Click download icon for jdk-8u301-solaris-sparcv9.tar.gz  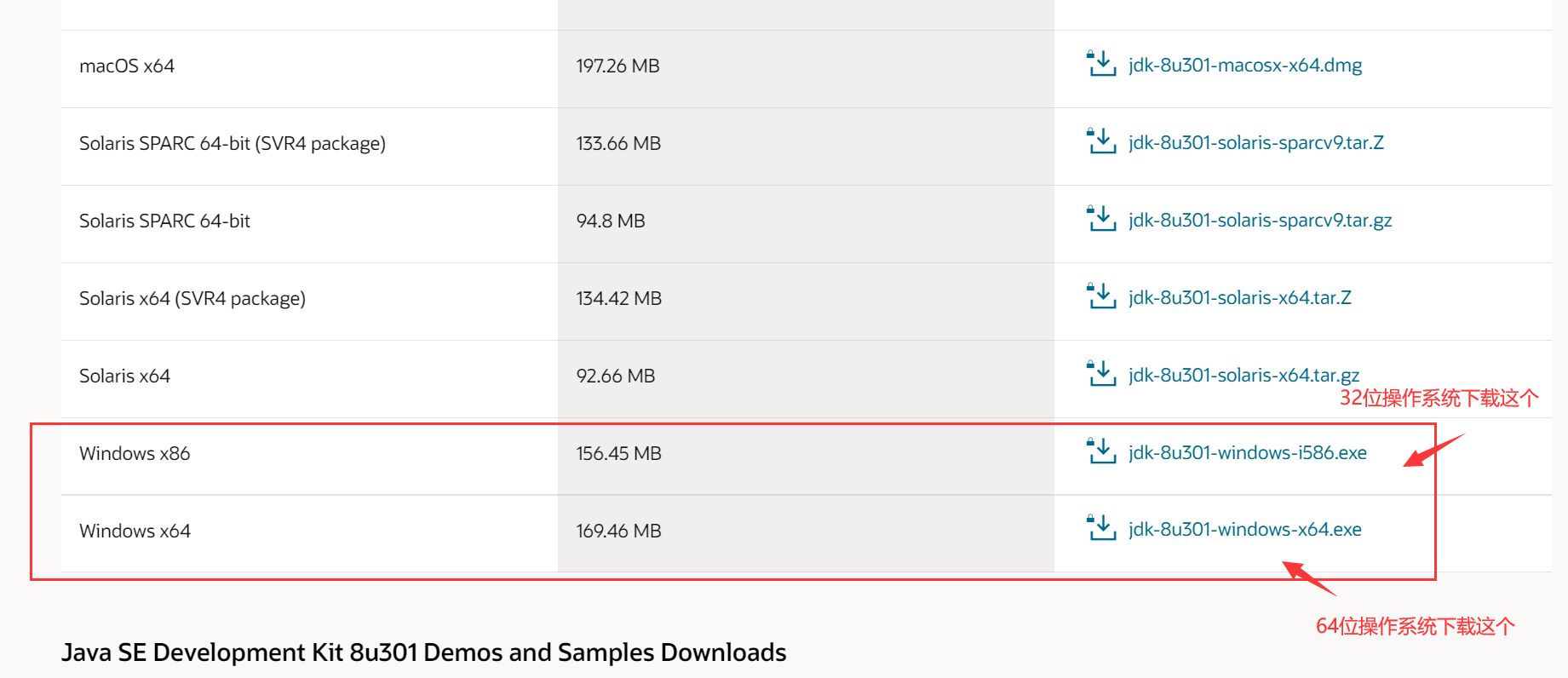[x=1101, y=219]
